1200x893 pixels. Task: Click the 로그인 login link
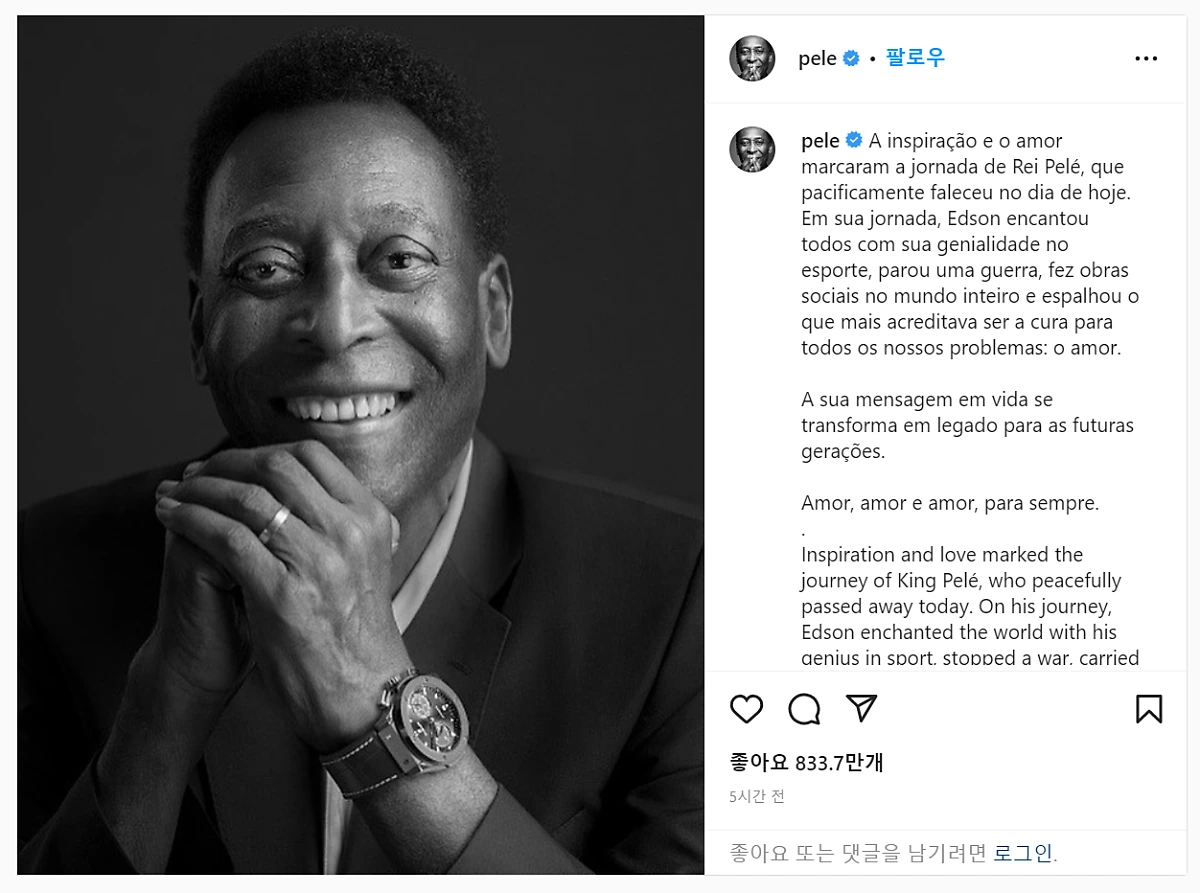tap(1023, 853)
